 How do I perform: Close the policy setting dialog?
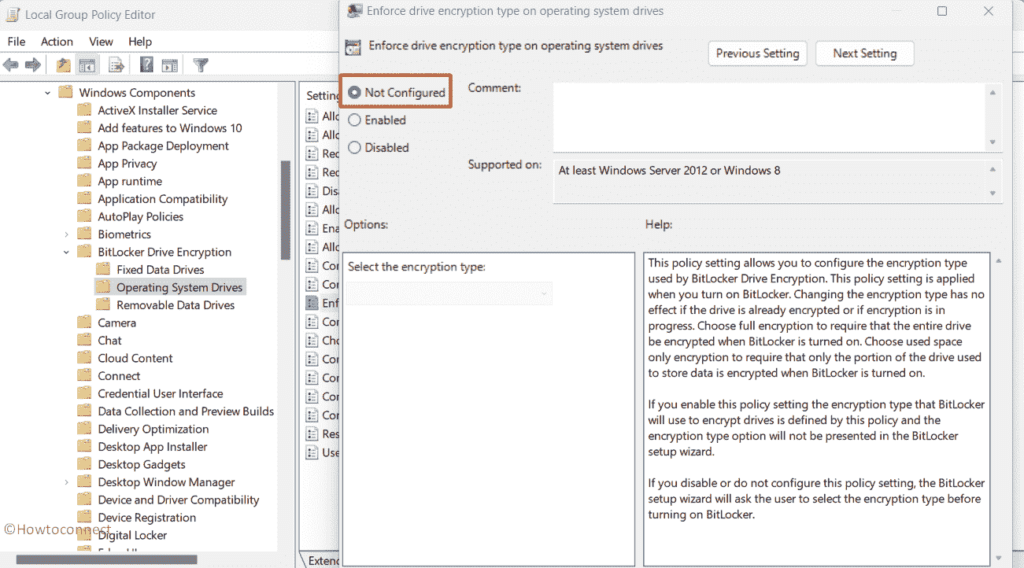(988, 11)
